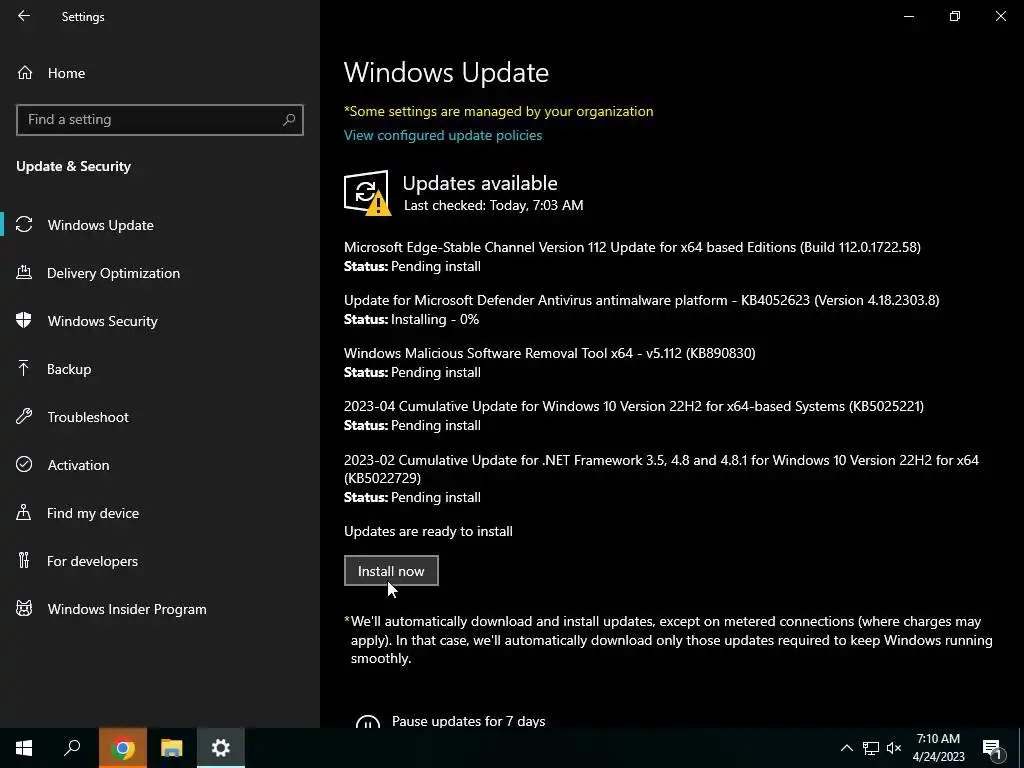Open Delivery Optimization page

pyautogui.click(x=114, y=273)
